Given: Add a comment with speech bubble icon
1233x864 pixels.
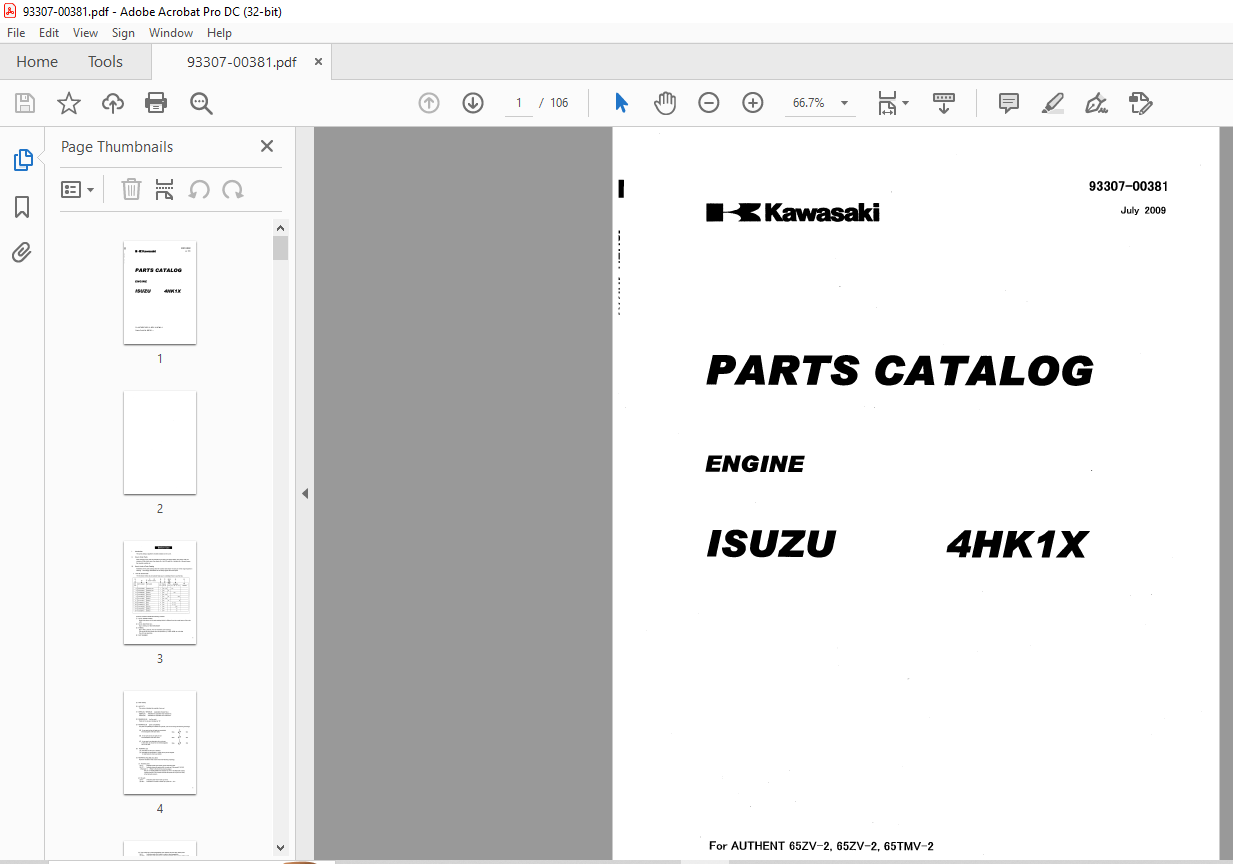Looking at the screenshot, I should tap(1009, 103).
